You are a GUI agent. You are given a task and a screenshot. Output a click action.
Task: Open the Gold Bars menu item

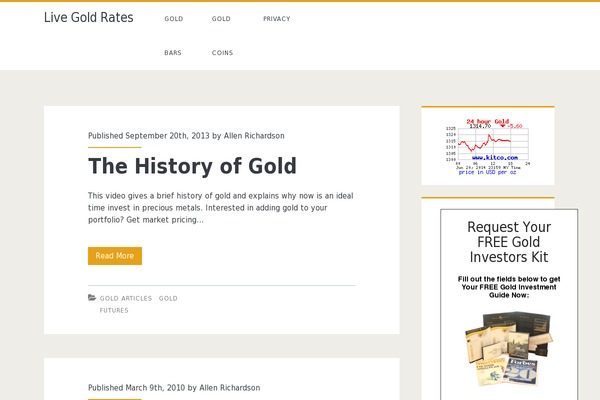(173, 35)
